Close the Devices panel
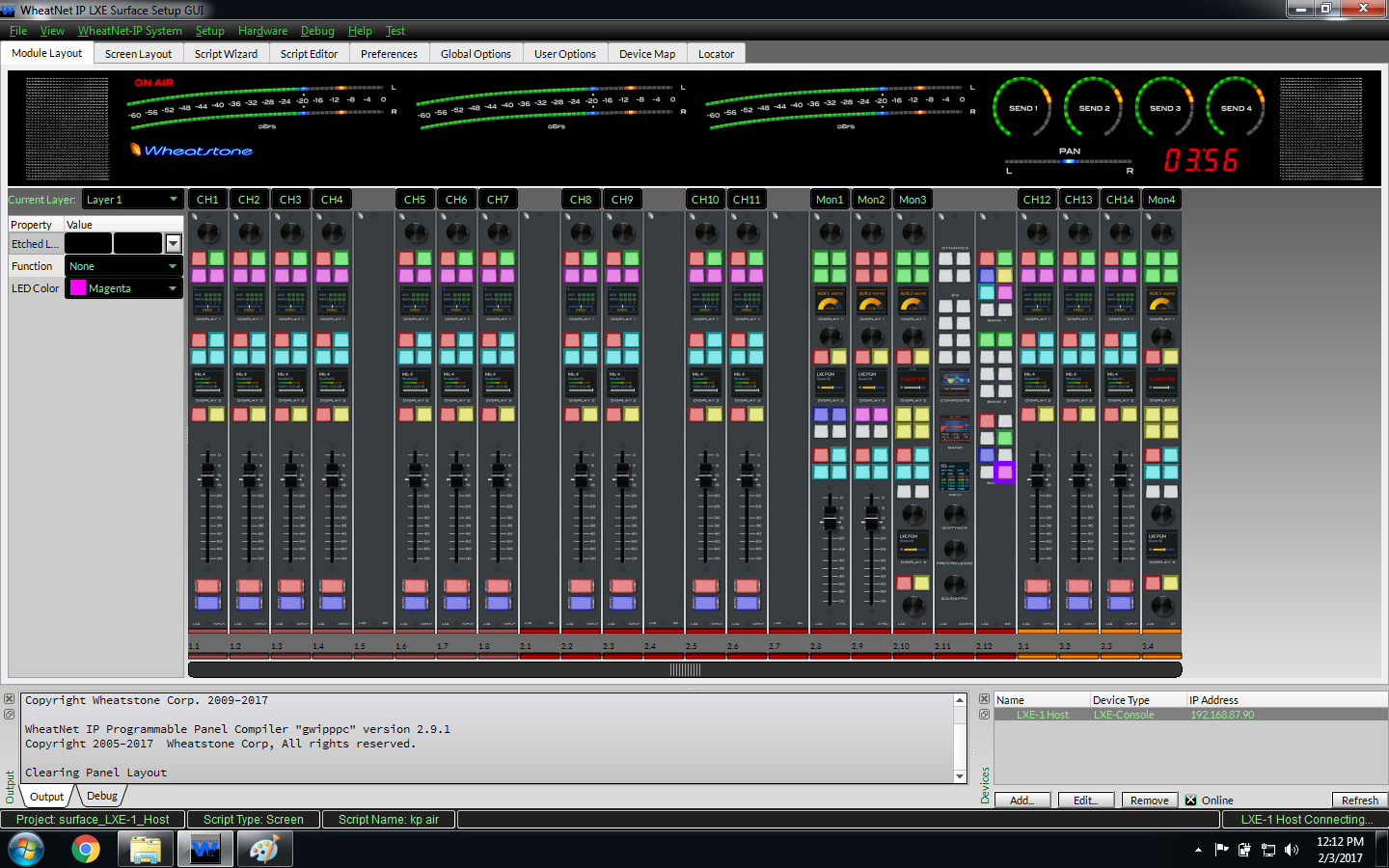The image size is (1389, 868). 984,699
